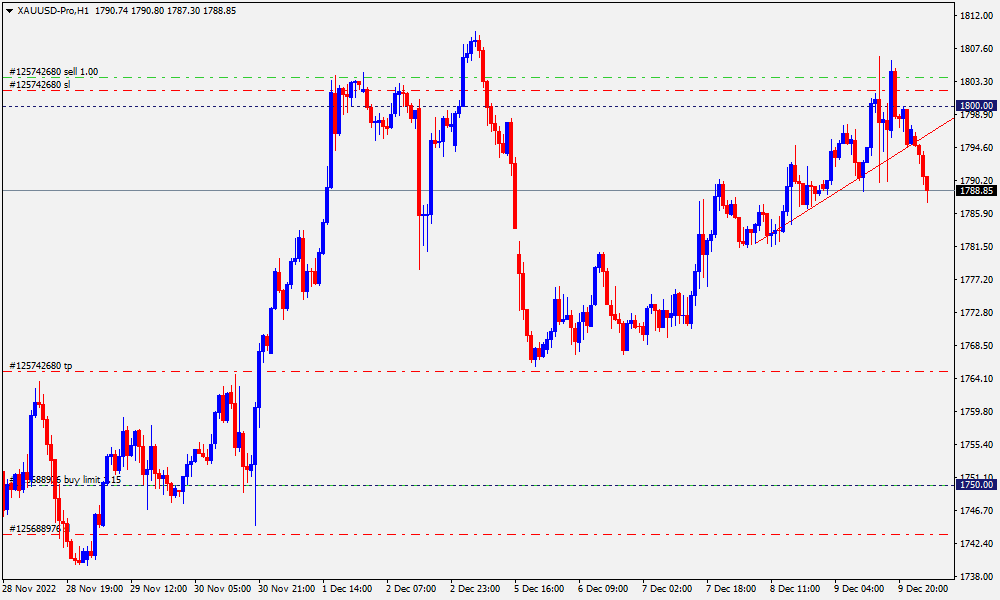Click the 9 Dec 20:00 time label
Screen dimensions: 1000x600
[923, 589]
